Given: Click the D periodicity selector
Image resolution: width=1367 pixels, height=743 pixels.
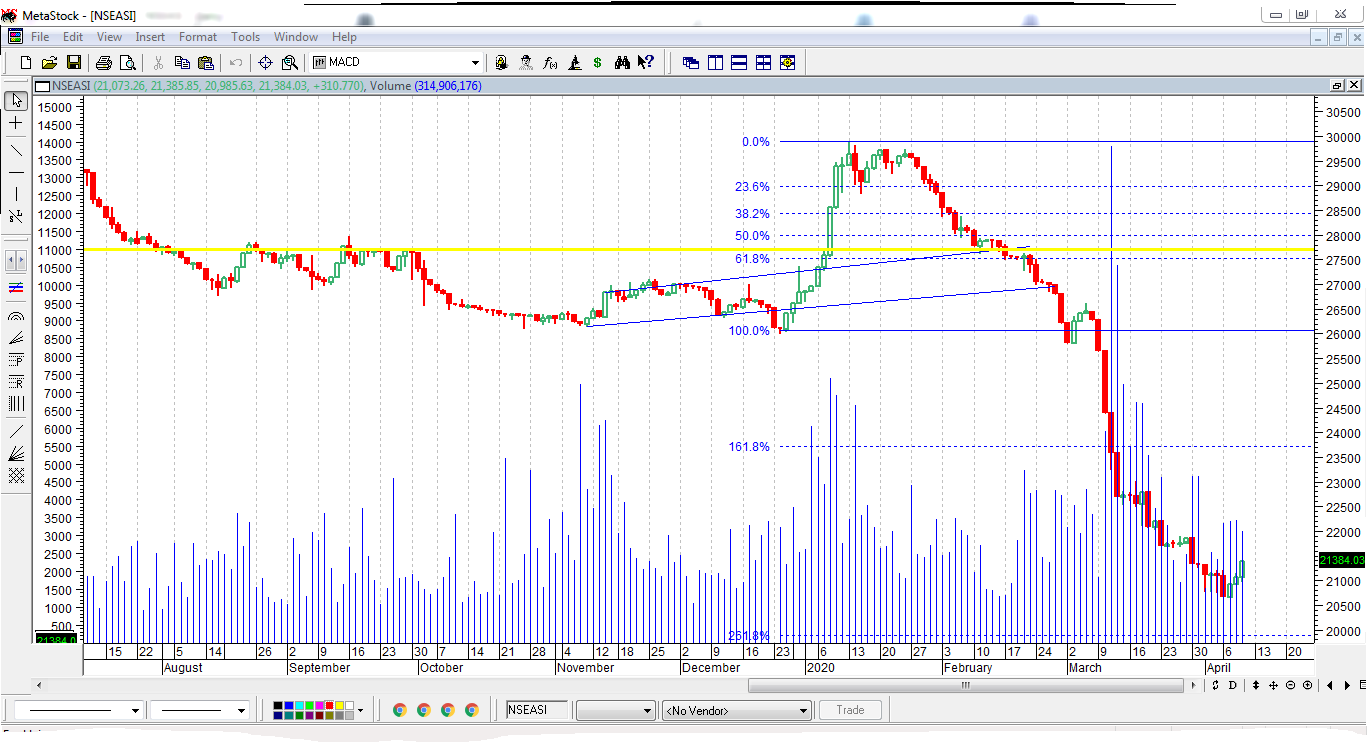Looking at the screenshot, I should (1232, 685).
